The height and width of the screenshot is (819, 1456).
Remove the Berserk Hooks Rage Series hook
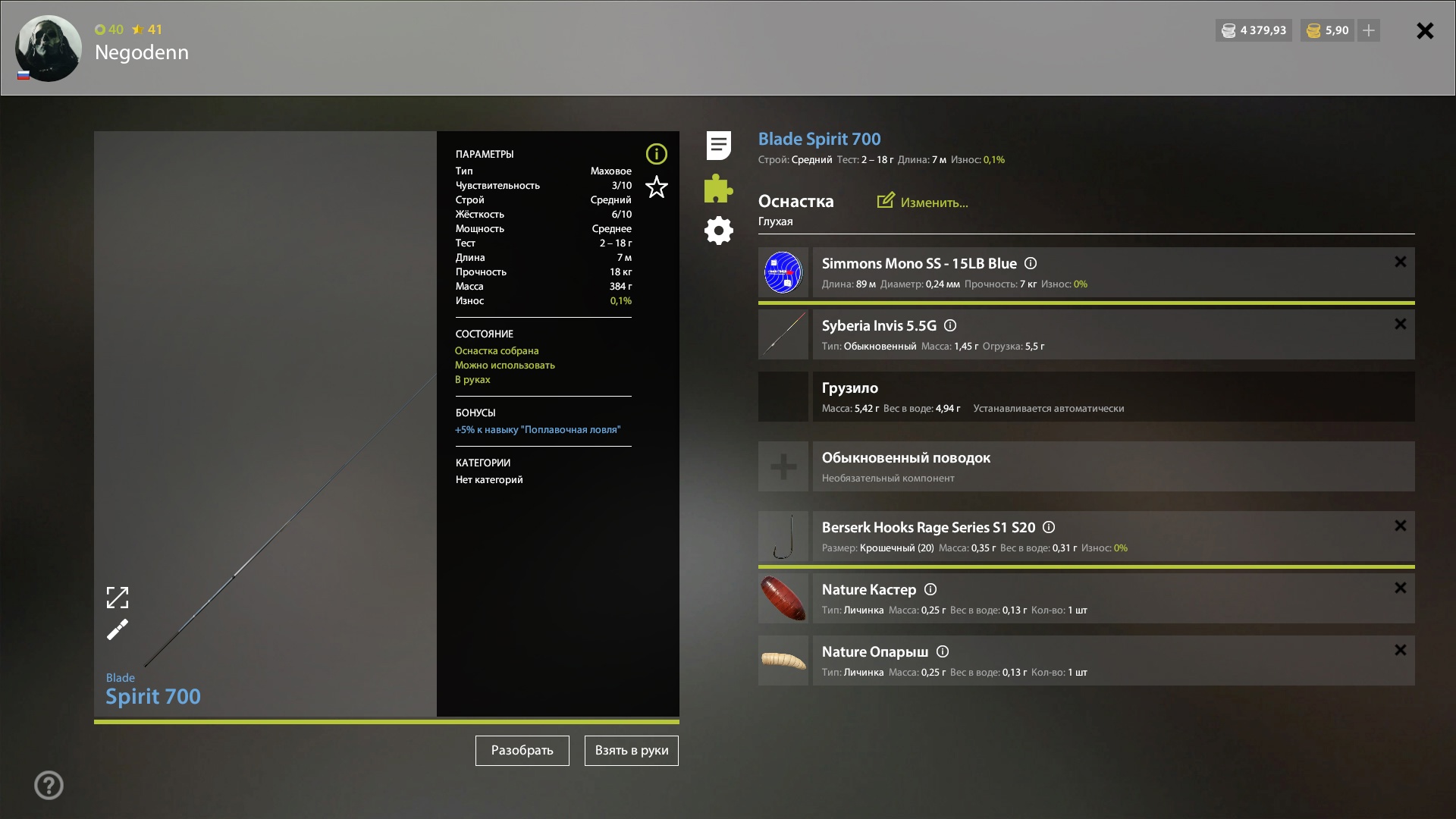click(1400, 526)
